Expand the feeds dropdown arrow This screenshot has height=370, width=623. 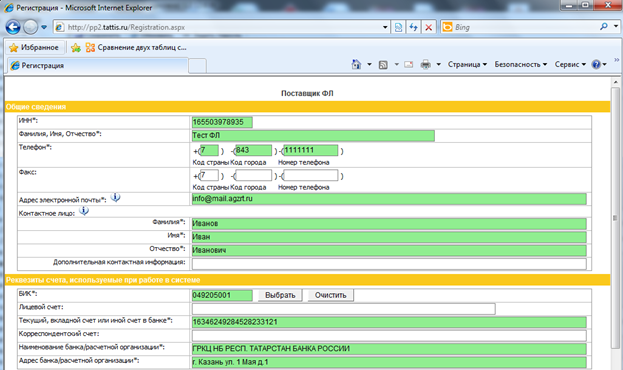396,64
